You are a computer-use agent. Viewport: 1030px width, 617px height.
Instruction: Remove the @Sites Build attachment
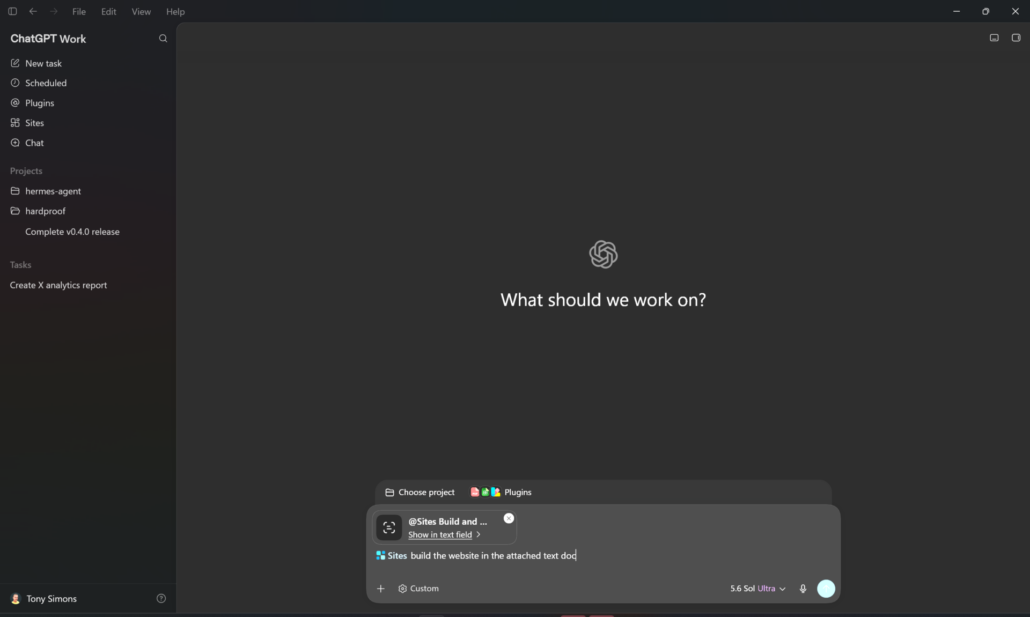click(508, 518)
